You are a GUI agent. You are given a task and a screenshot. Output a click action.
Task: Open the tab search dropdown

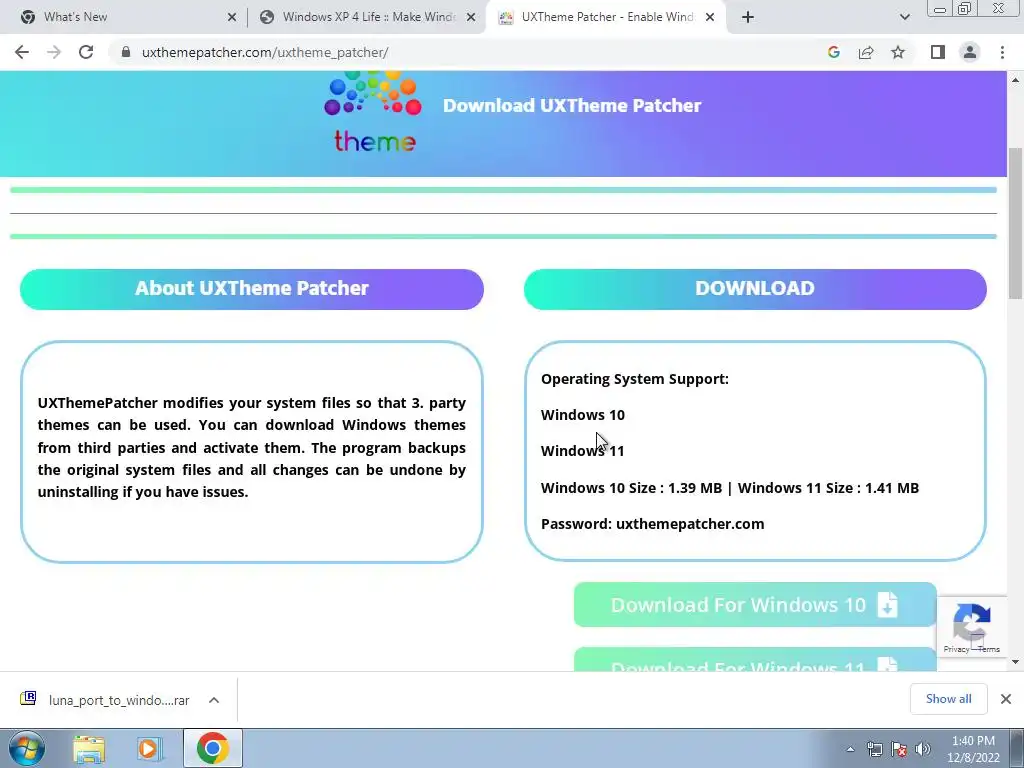(904, 17)
